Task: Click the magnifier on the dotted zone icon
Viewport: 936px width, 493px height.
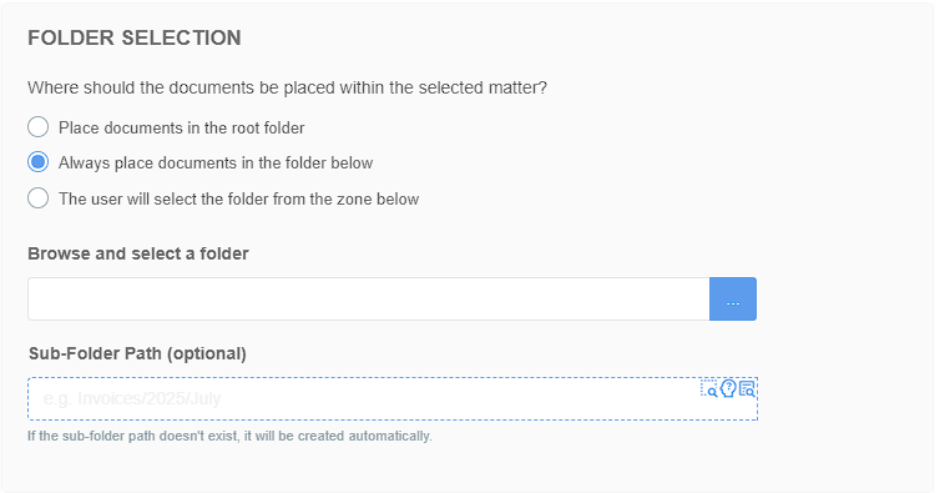Action: click(x=712, y=392)
